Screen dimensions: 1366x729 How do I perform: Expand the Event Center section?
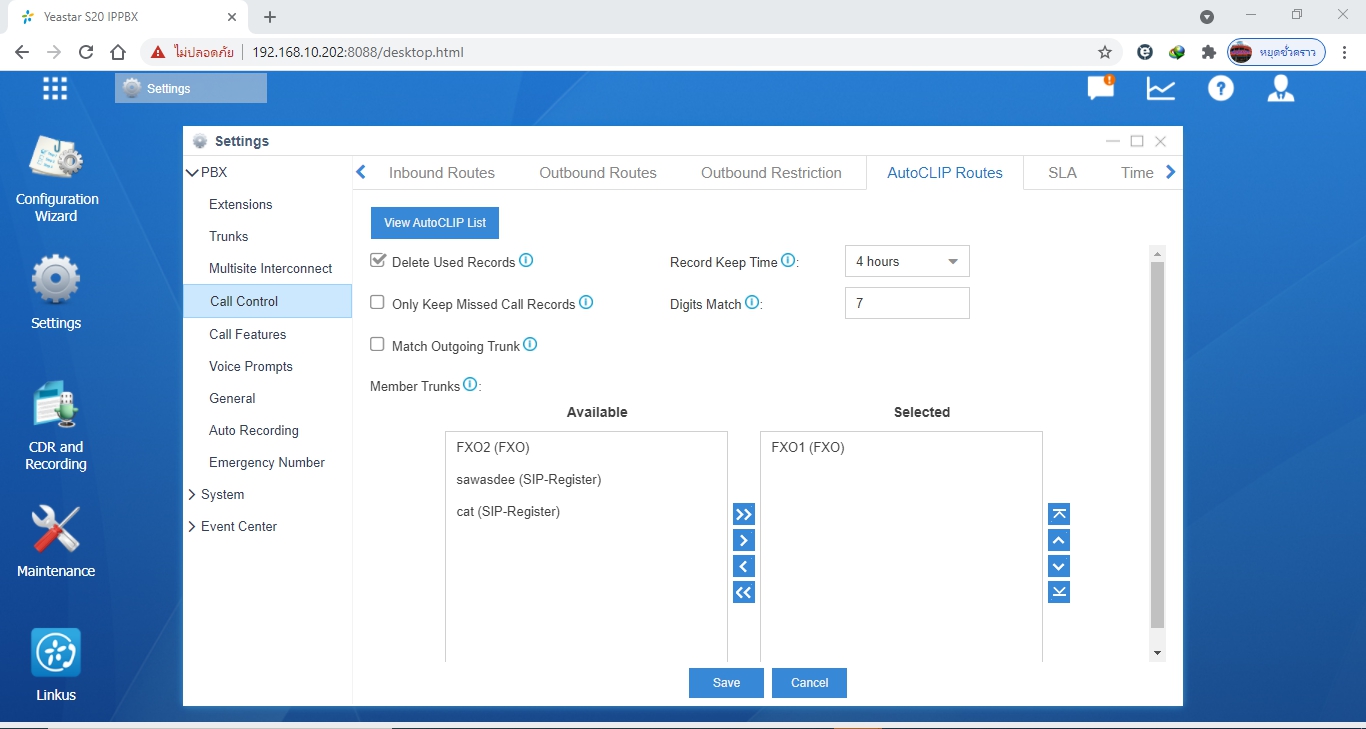pyautogui.click(x=238, y=527)
